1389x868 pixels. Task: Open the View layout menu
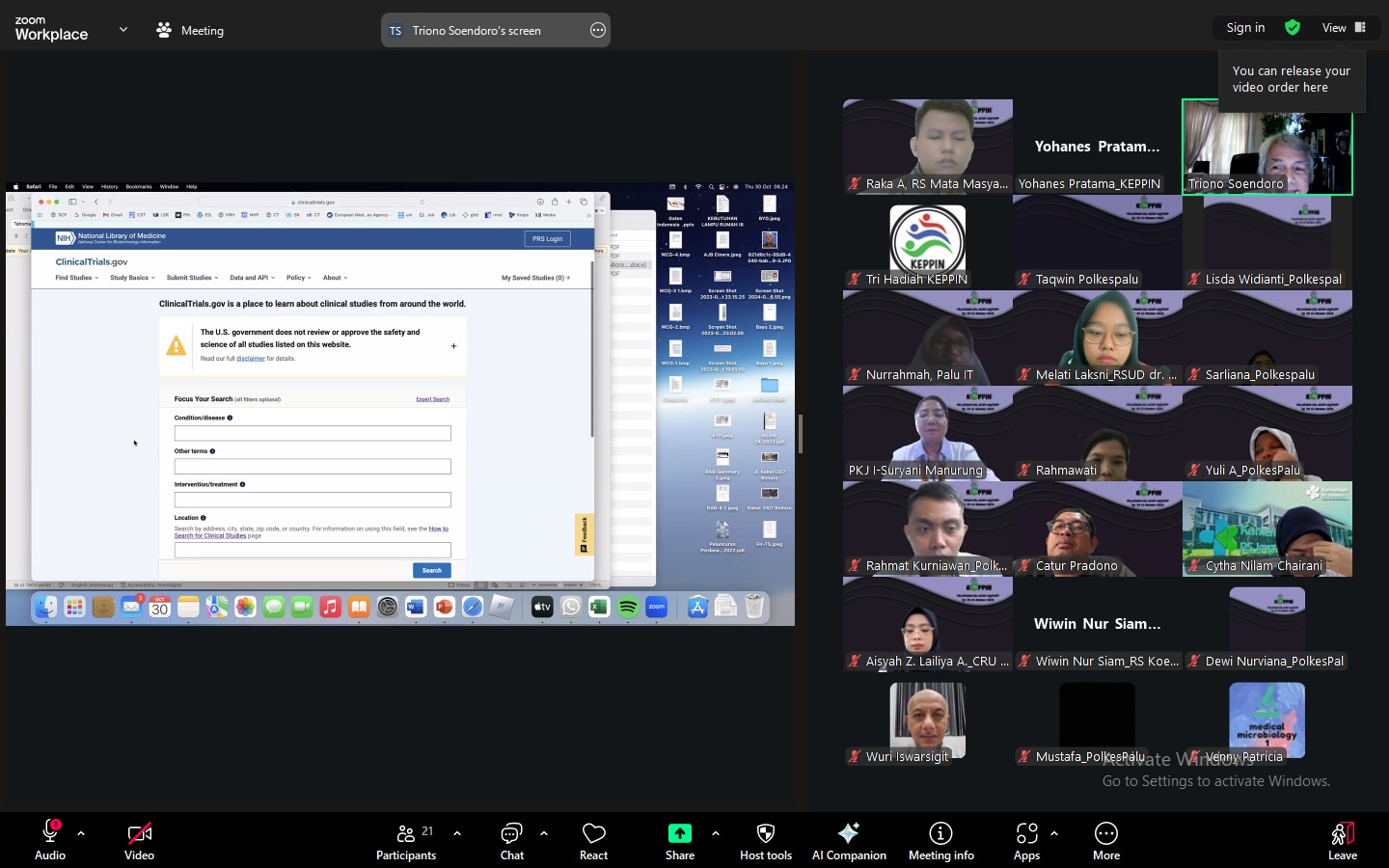point(1344,28)
